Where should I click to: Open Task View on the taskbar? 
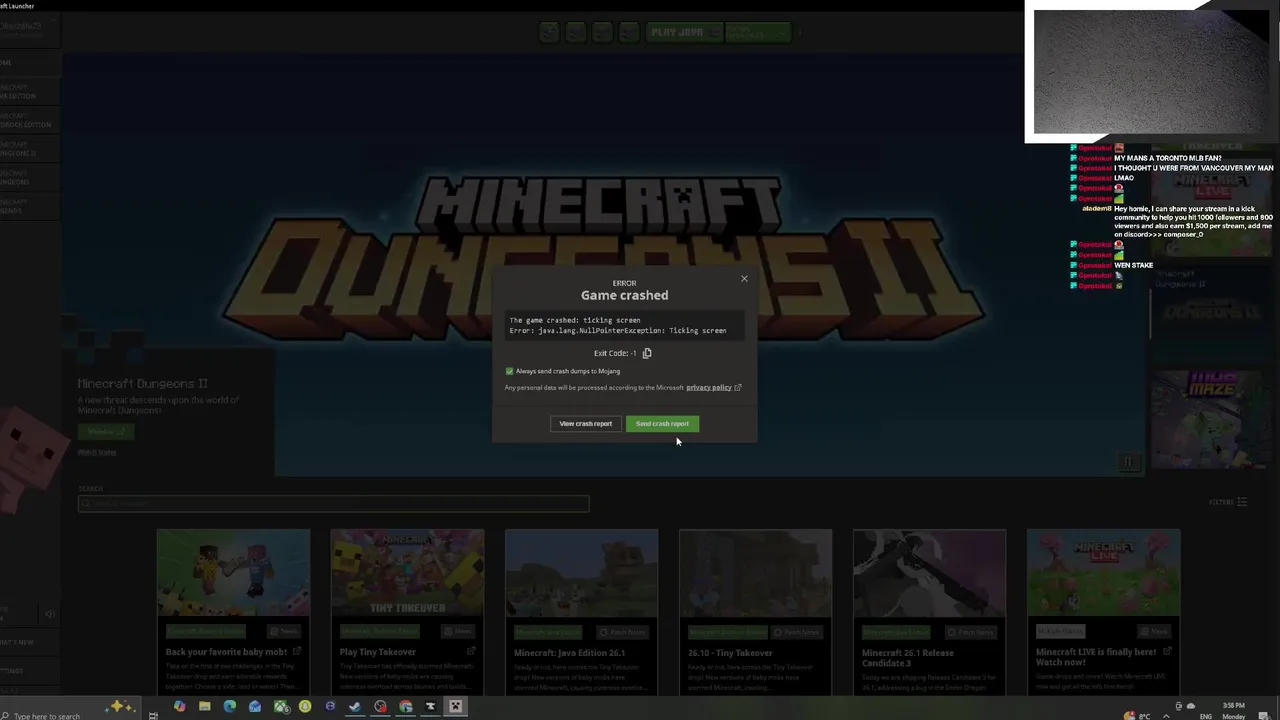point(153,716)
